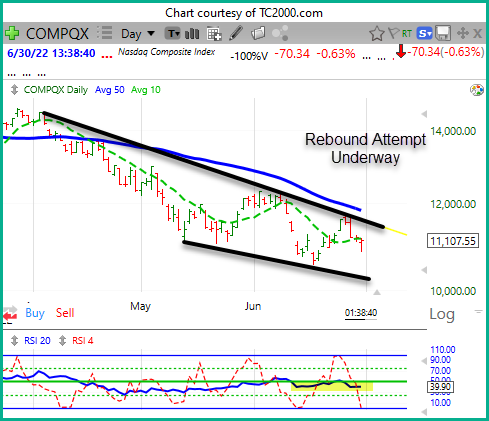
Task: Click the Buy link
Action: (35, 313)
